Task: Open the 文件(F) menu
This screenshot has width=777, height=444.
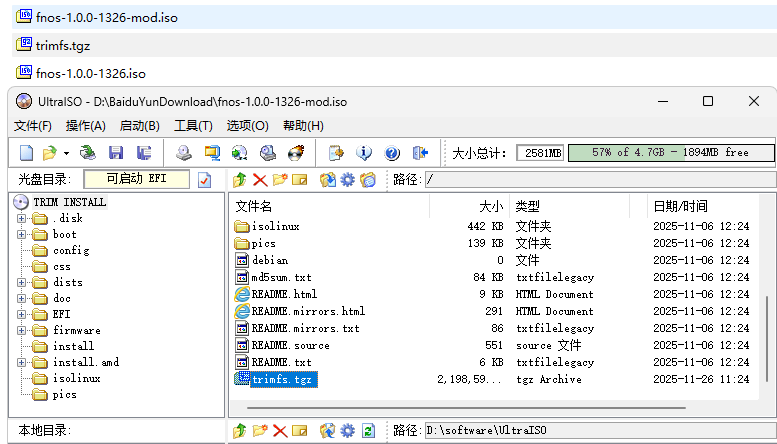Action: (x=32, y=126)
